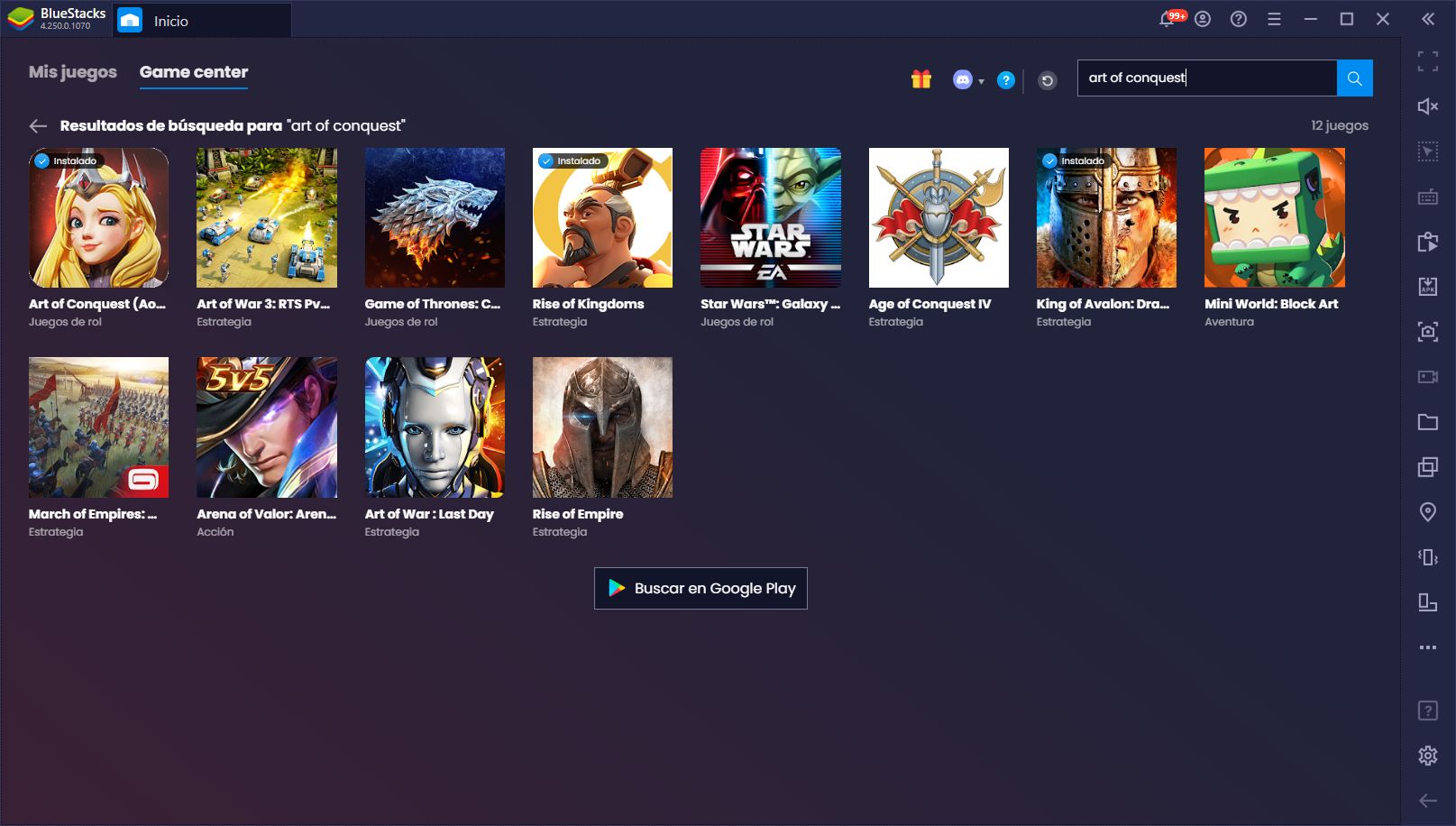
Task: Open the notifications bell icon
Action: 1167,19
